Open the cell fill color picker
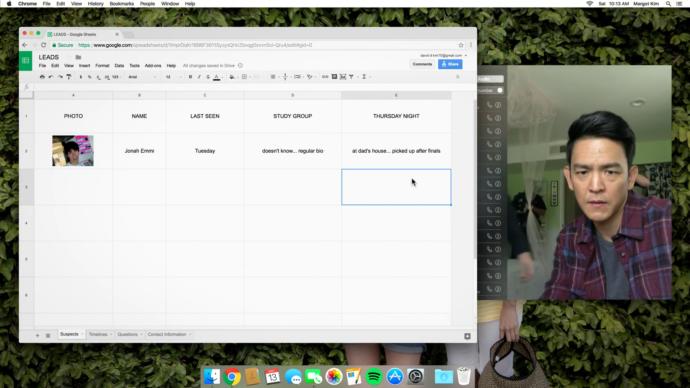This screenshot has width=690, height=388. click(232, 77)
